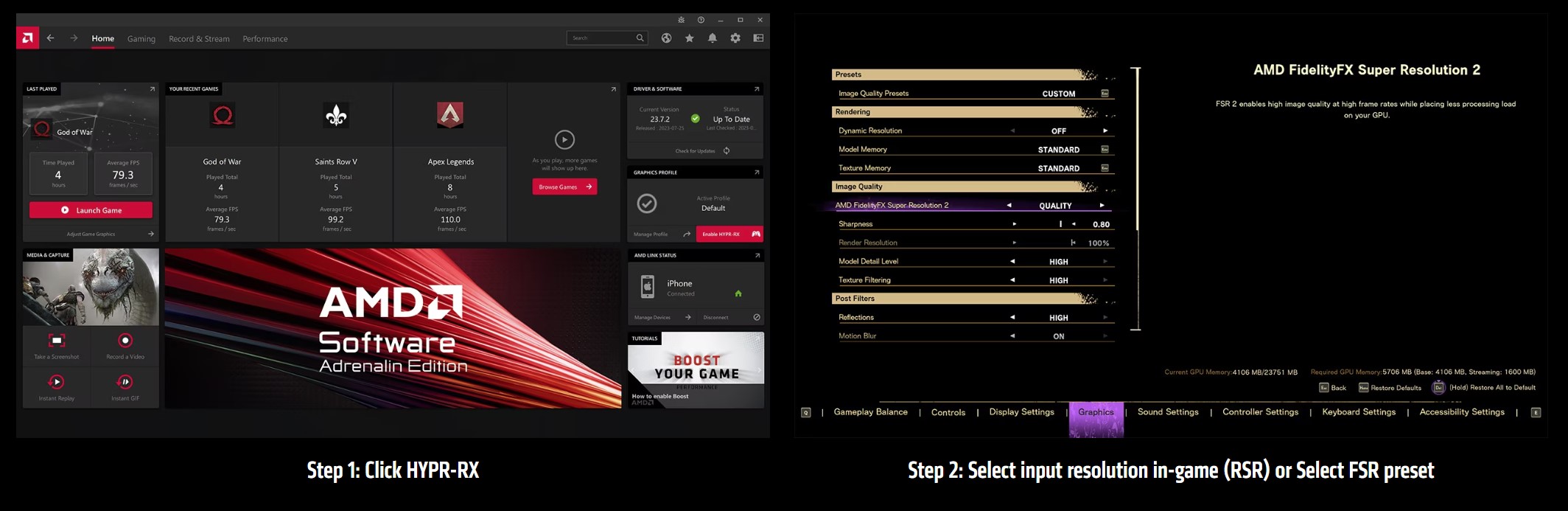This screenshot has width=1568, height=511.
Task: Switch to the Record & Stream tab
Action: (199, 39)
